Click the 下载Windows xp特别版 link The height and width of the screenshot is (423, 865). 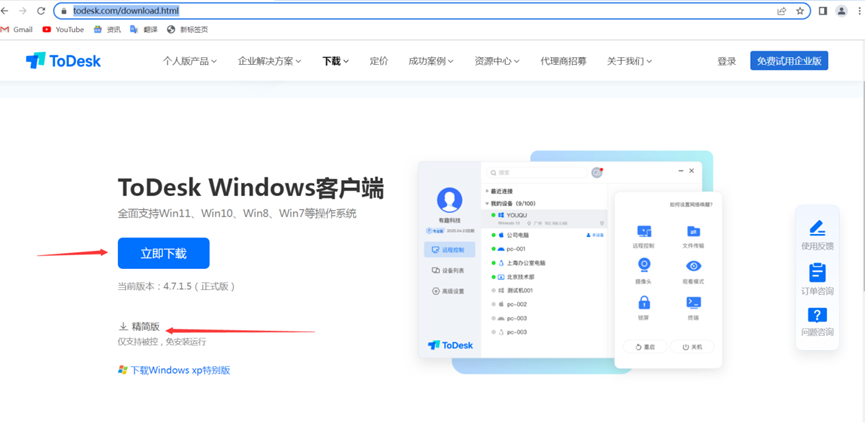point(179,370)
